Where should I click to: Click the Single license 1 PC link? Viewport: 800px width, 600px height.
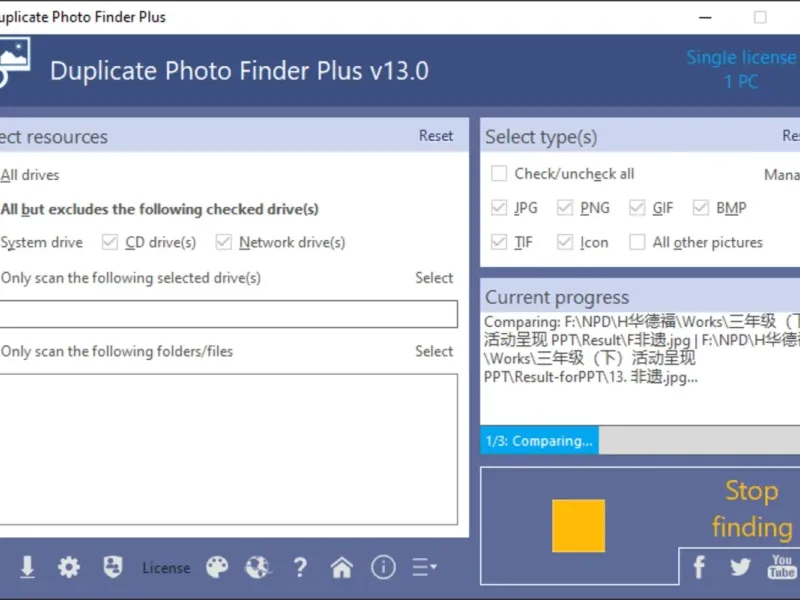pyautogui.click(x=743, y=69)
